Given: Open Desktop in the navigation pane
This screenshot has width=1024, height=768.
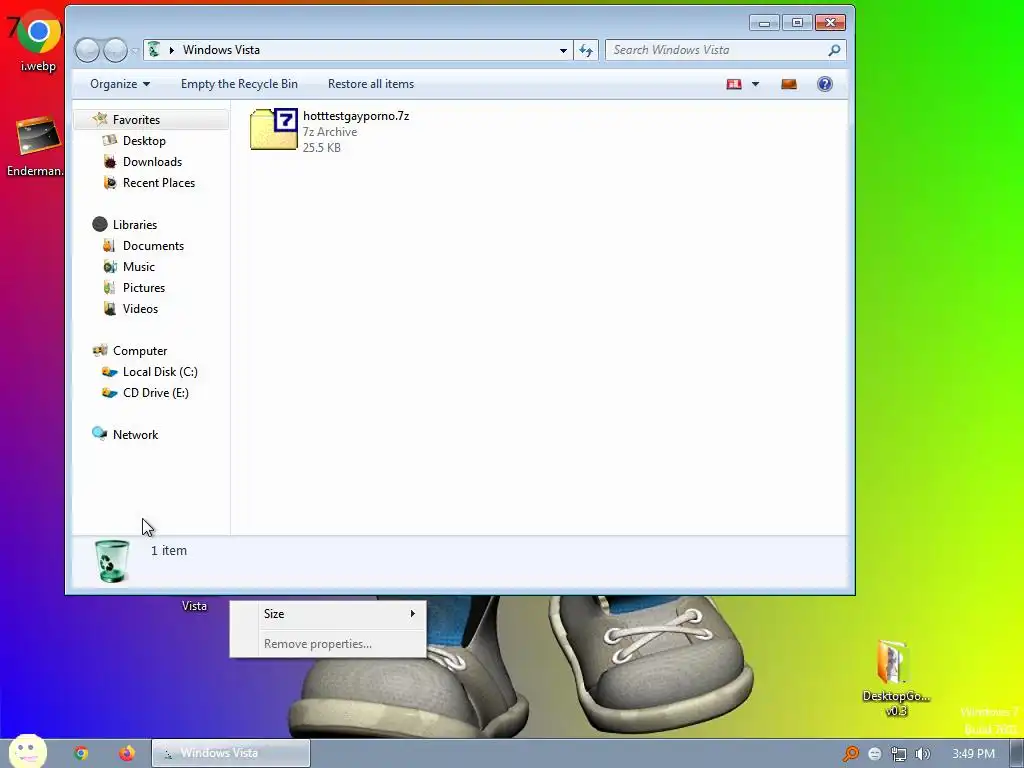Looking at the screenshot, I should (144, 140).
